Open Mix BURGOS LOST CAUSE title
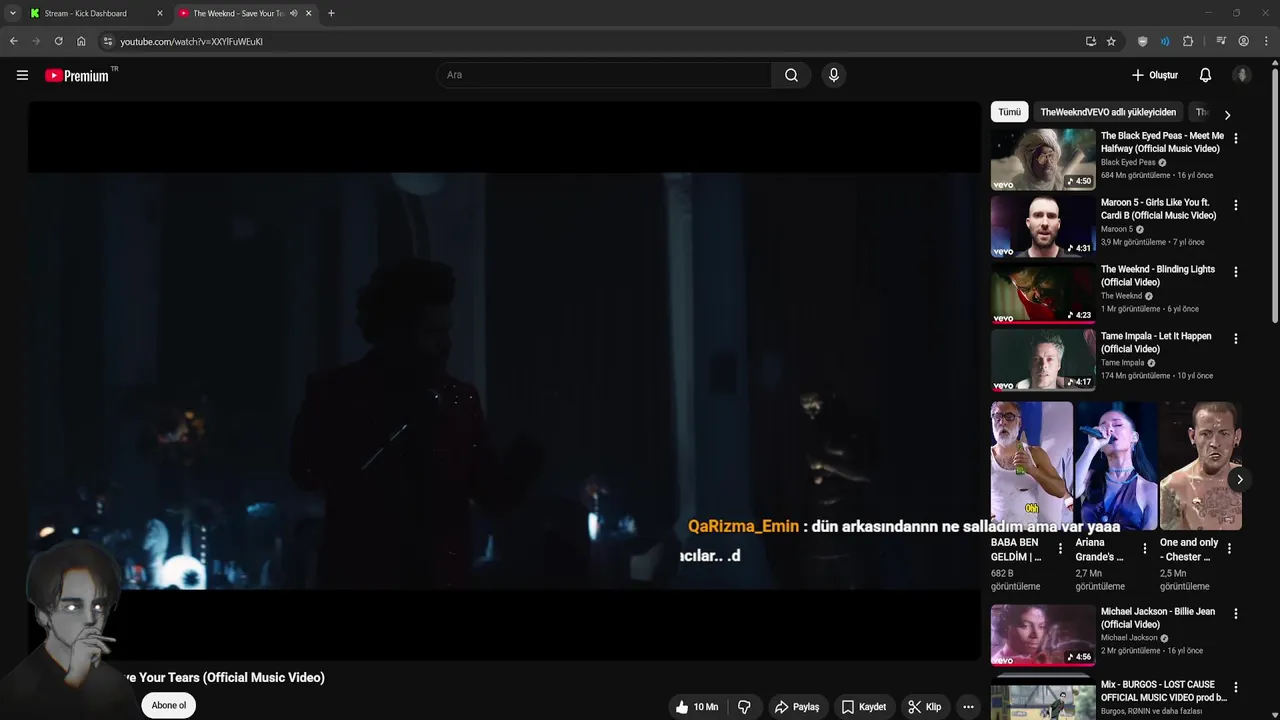 pos(1164,691)
